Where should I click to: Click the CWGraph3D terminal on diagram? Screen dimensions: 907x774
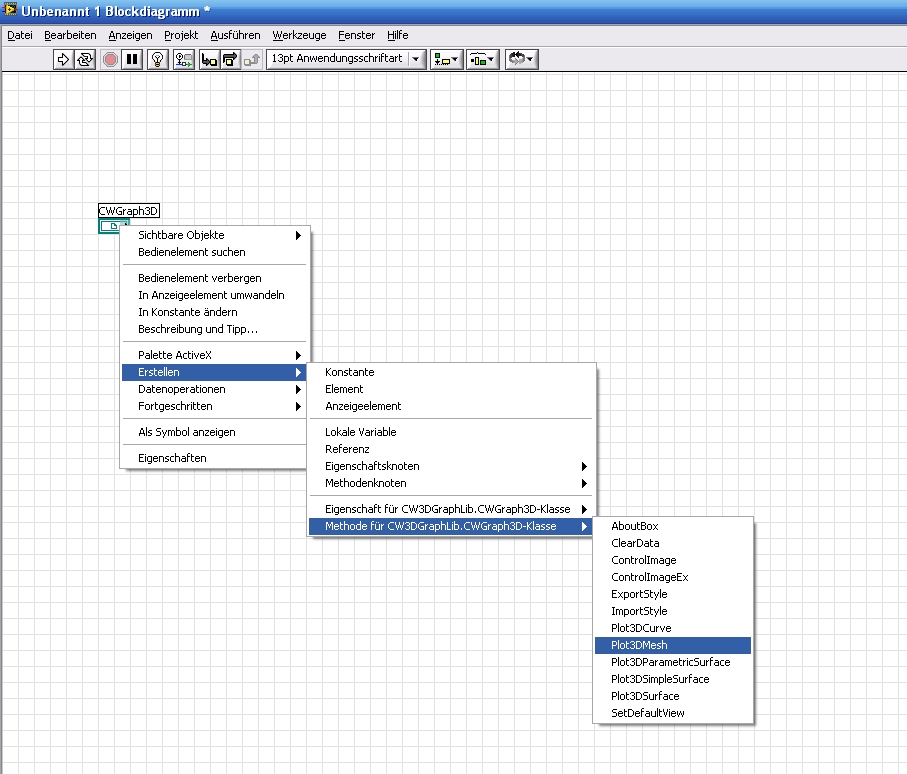(108, 226)
